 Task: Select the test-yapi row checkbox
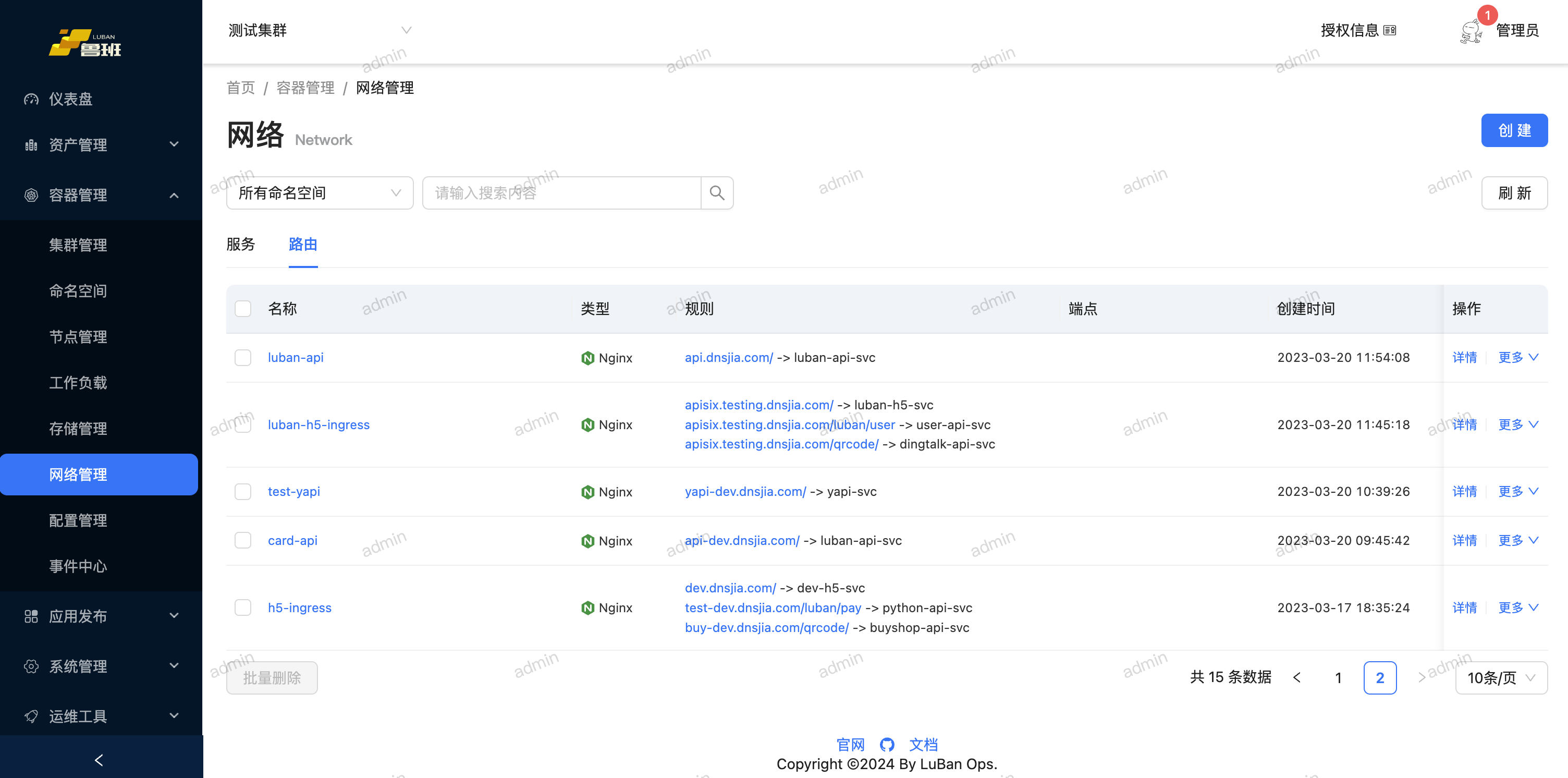click(243, 491)
